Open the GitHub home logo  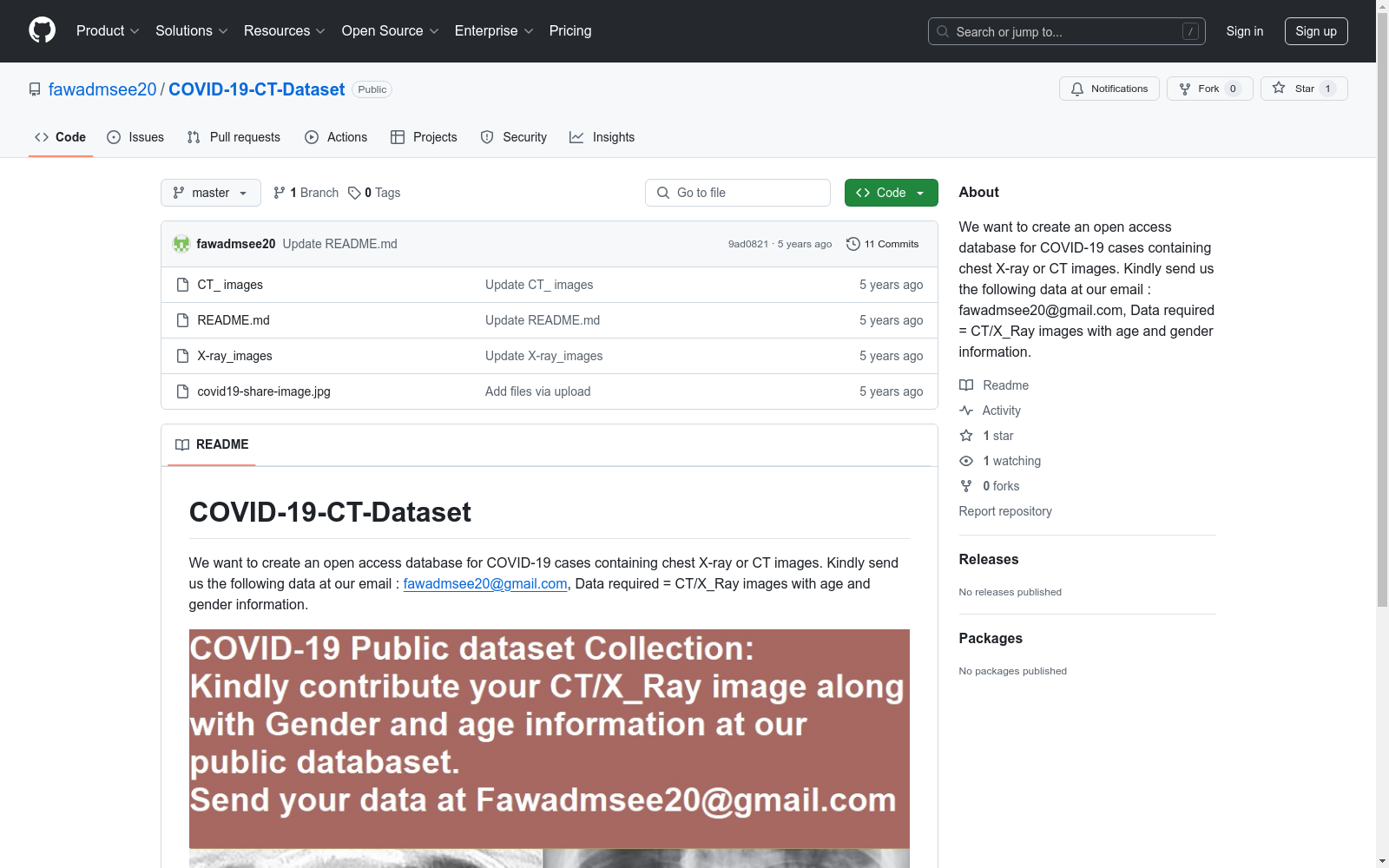tap(42, 30)
